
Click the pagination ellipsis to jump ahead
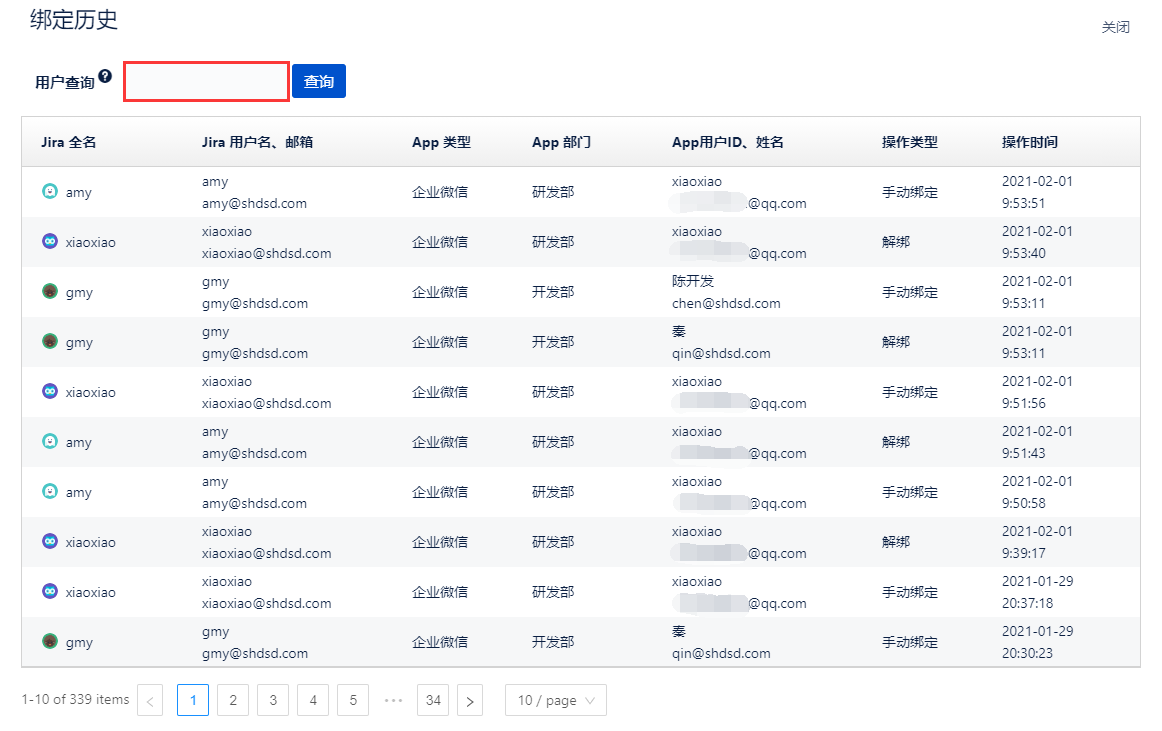coord(393,701)
